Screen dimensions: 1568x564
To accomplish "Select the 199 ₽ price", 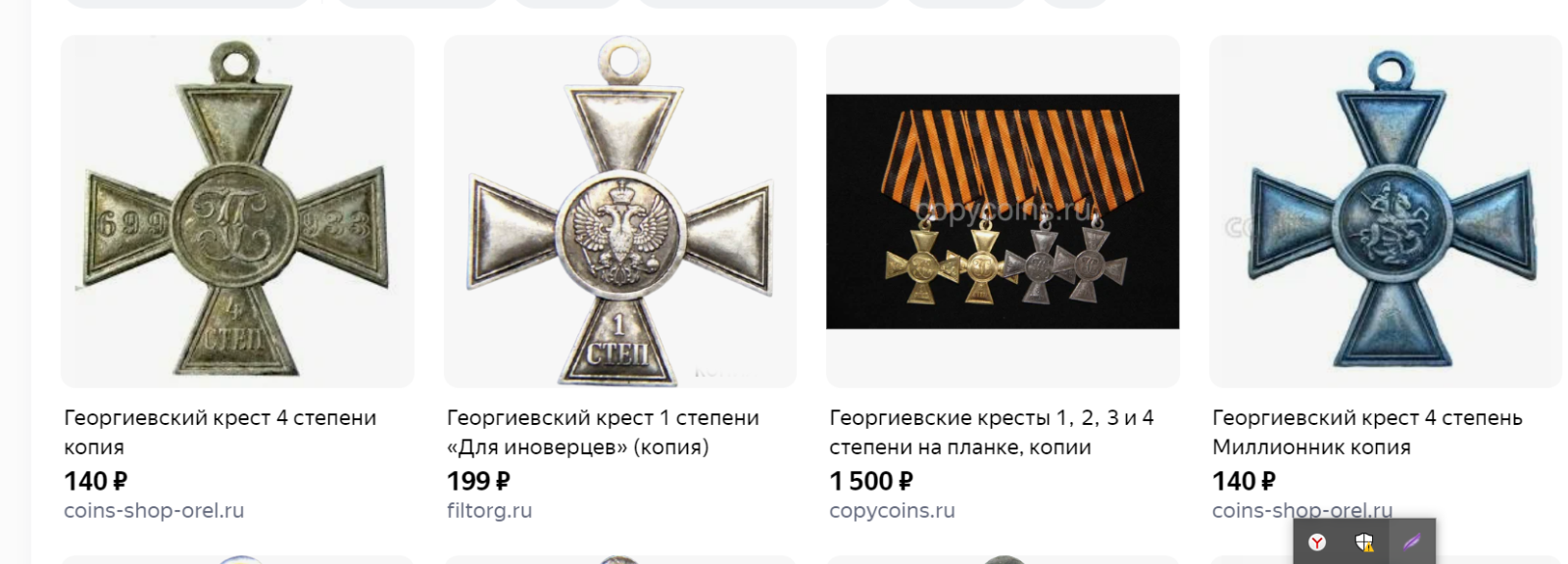I will point(478,481).
